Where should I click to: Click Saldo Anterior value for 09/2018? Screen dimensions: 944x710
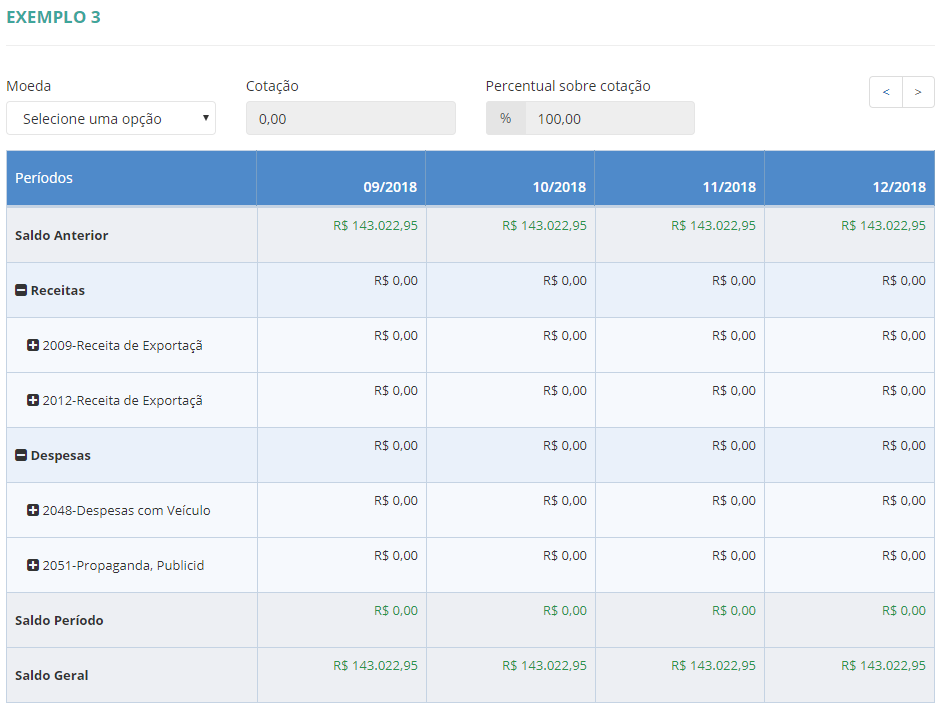(375, 226)
